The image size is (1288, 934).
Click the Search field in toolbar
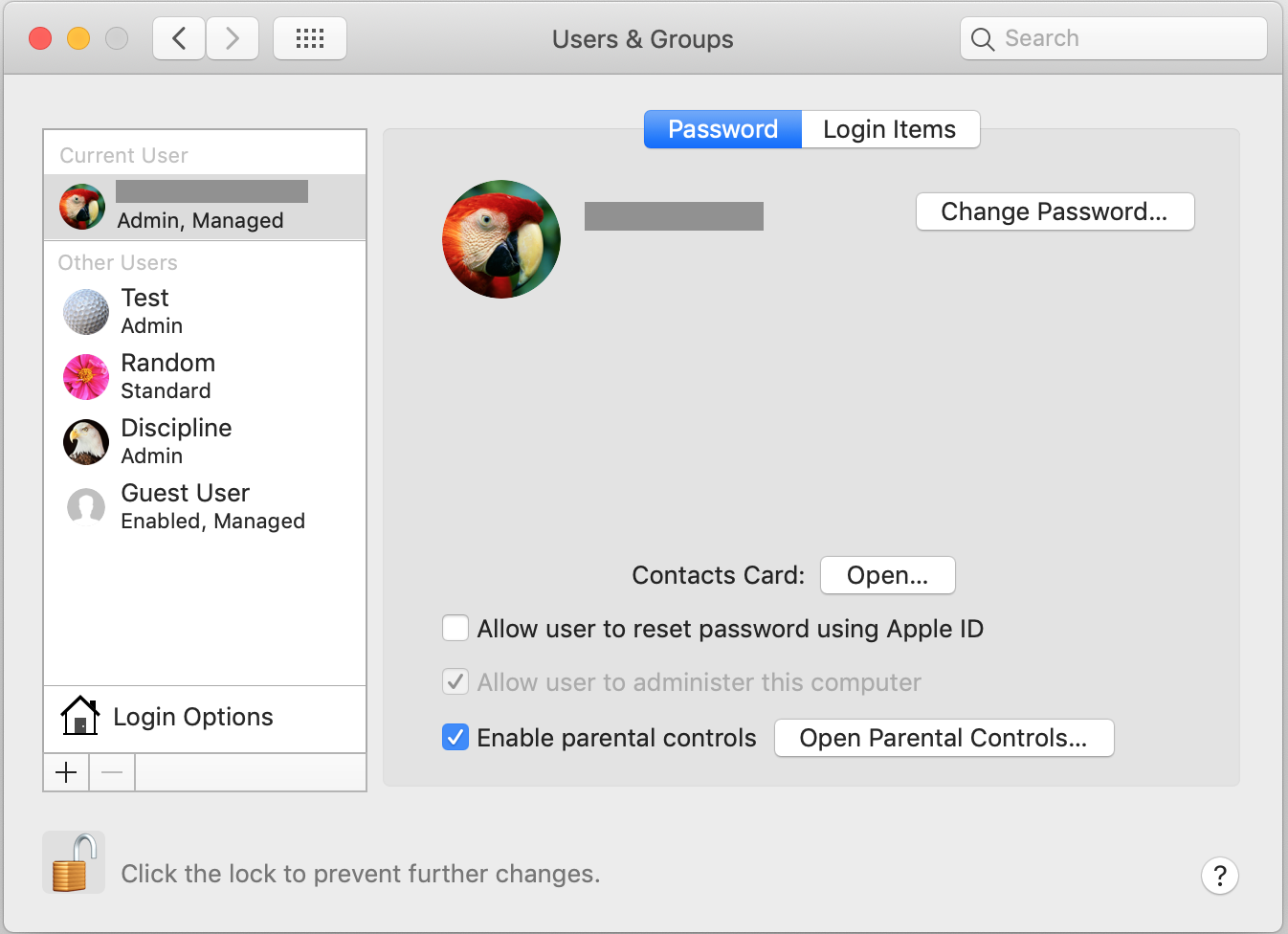pos(1114,38)
